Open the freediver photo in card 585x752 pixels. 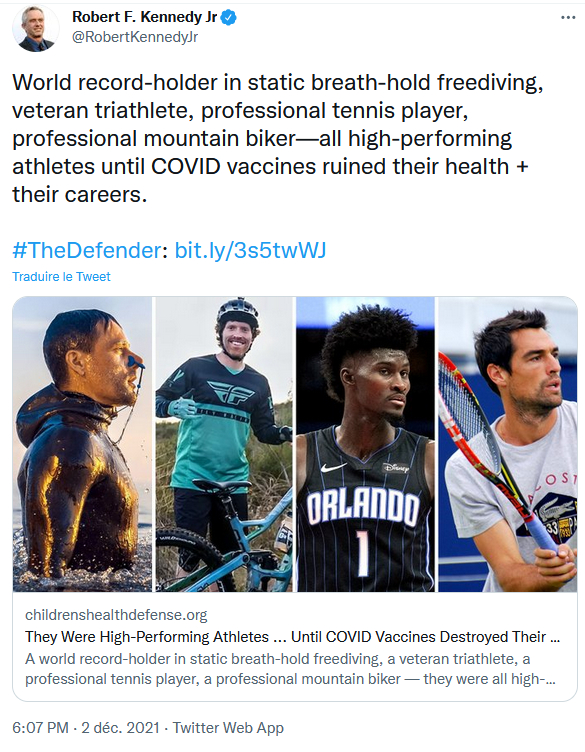(x=82, y=444)
